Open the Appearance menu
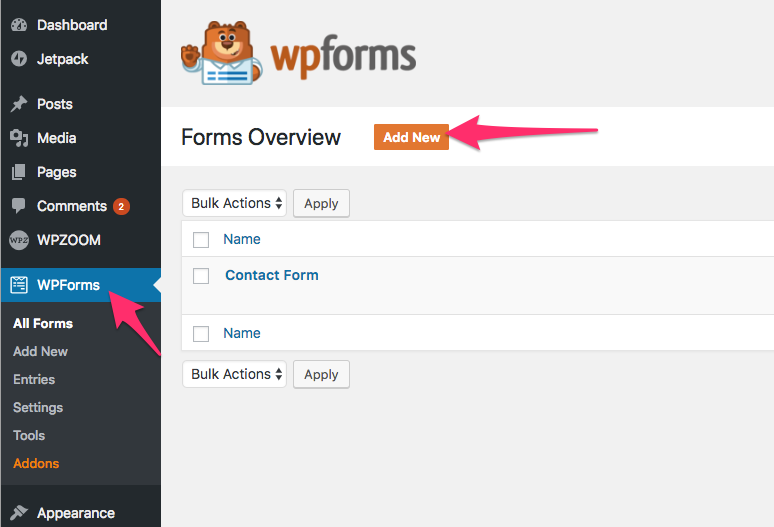The image size is (774, 527). (76, 513)
